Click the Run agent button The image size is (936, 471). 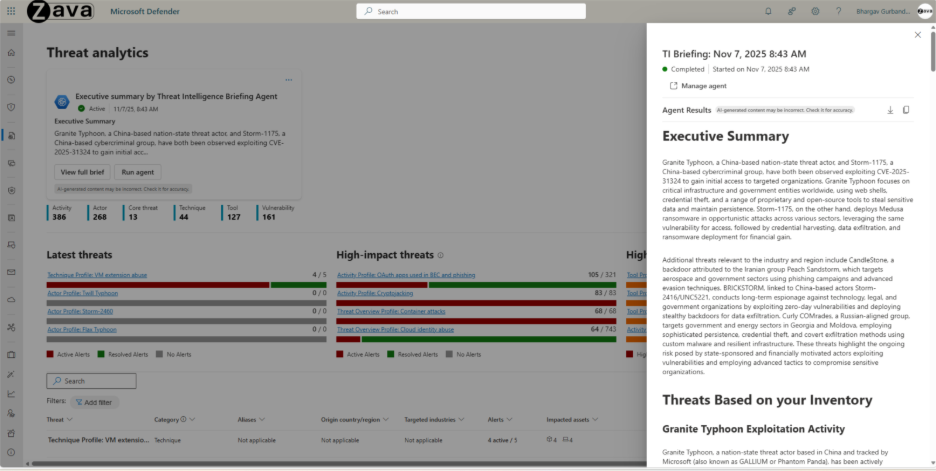138,172
